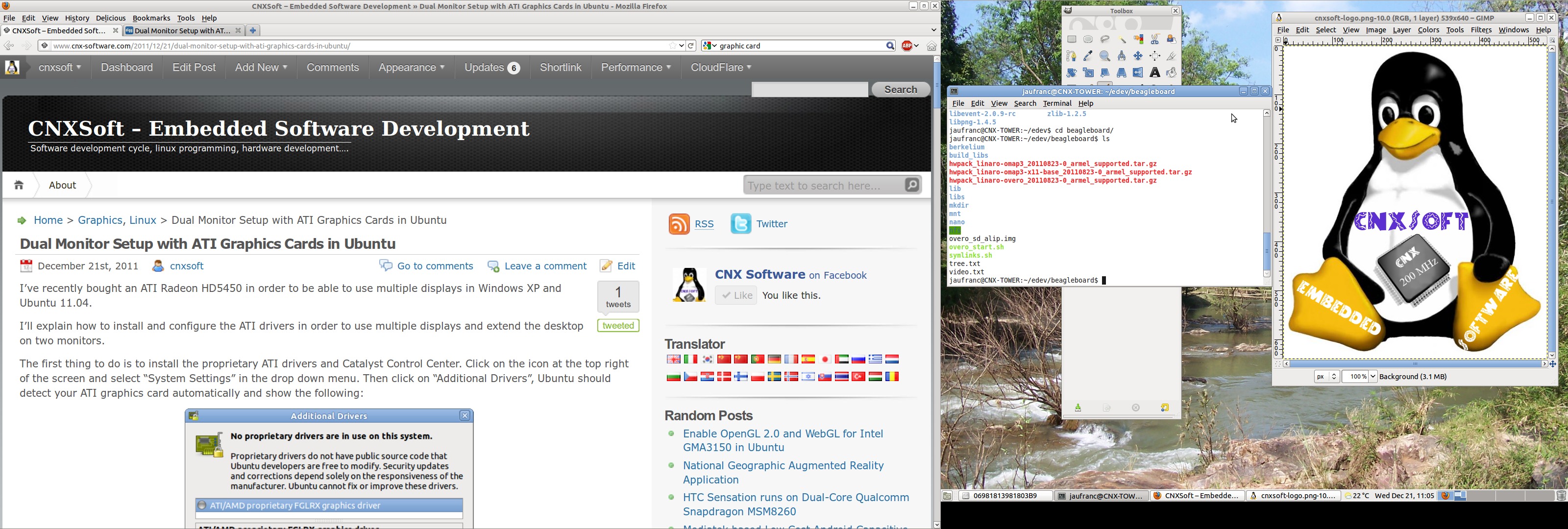This screenshot has height=529, width=1568.
Task: Toggle zoom-on-resize icon at GIMP ruler corner
Action: point(1553,40)
